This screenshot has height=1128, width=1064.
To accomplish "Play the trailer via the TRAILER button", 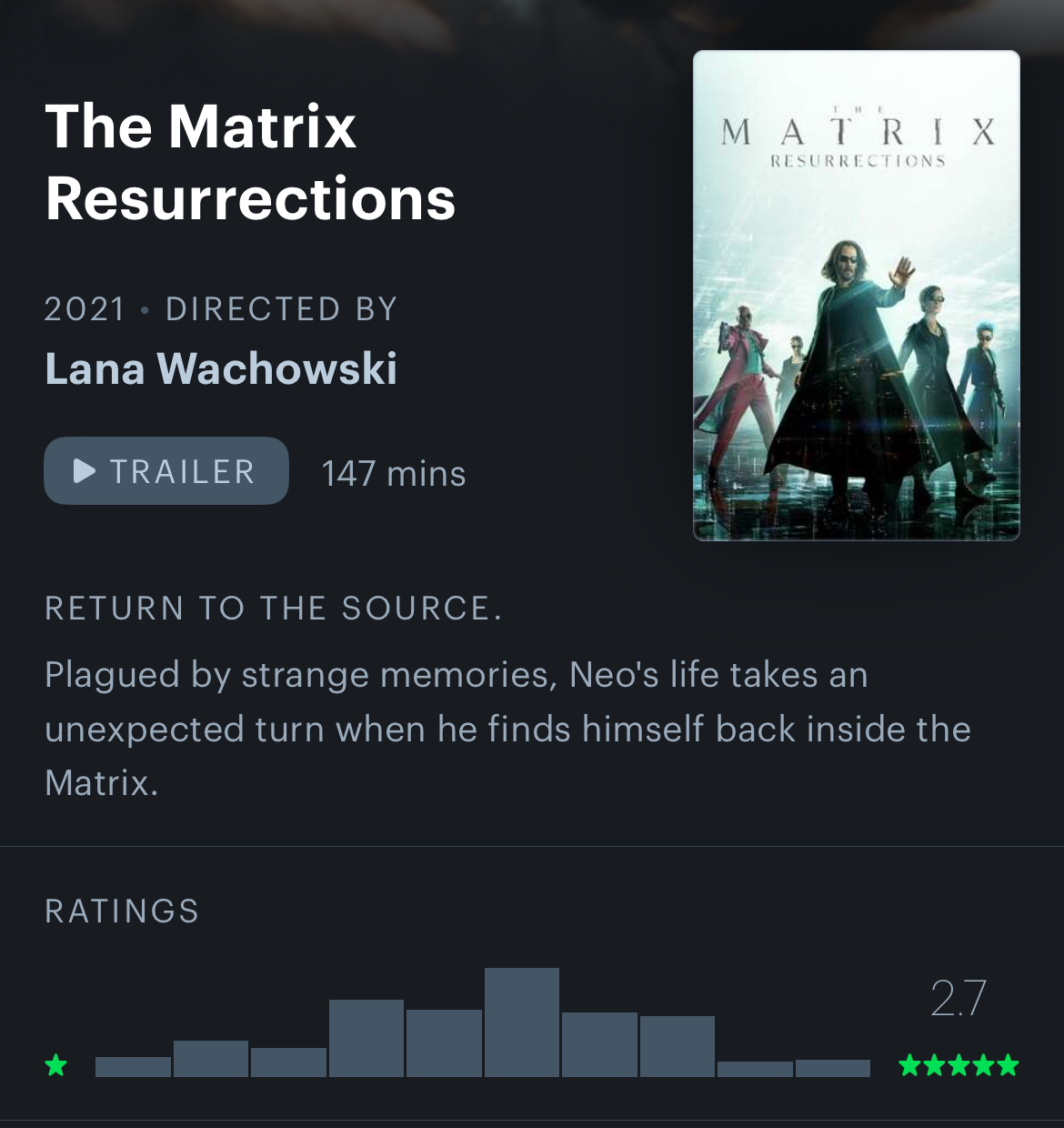I will (166, 470).
